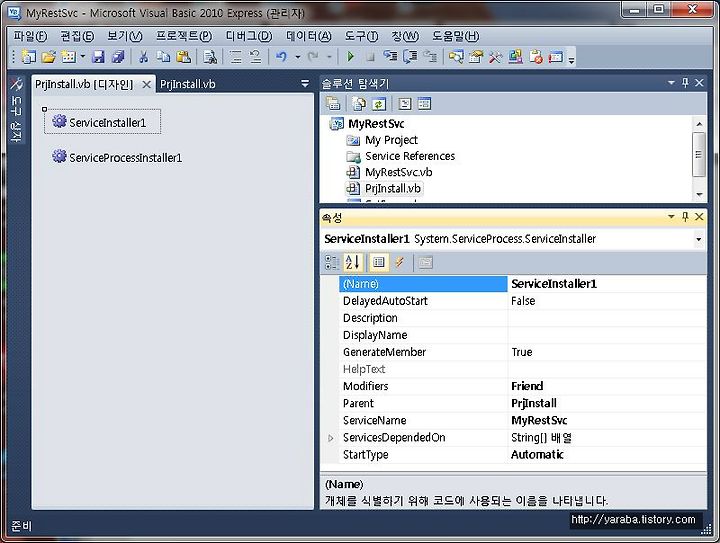
Task: Toggle Show All Files in Solution Explorer
Action: pos(359,104)
